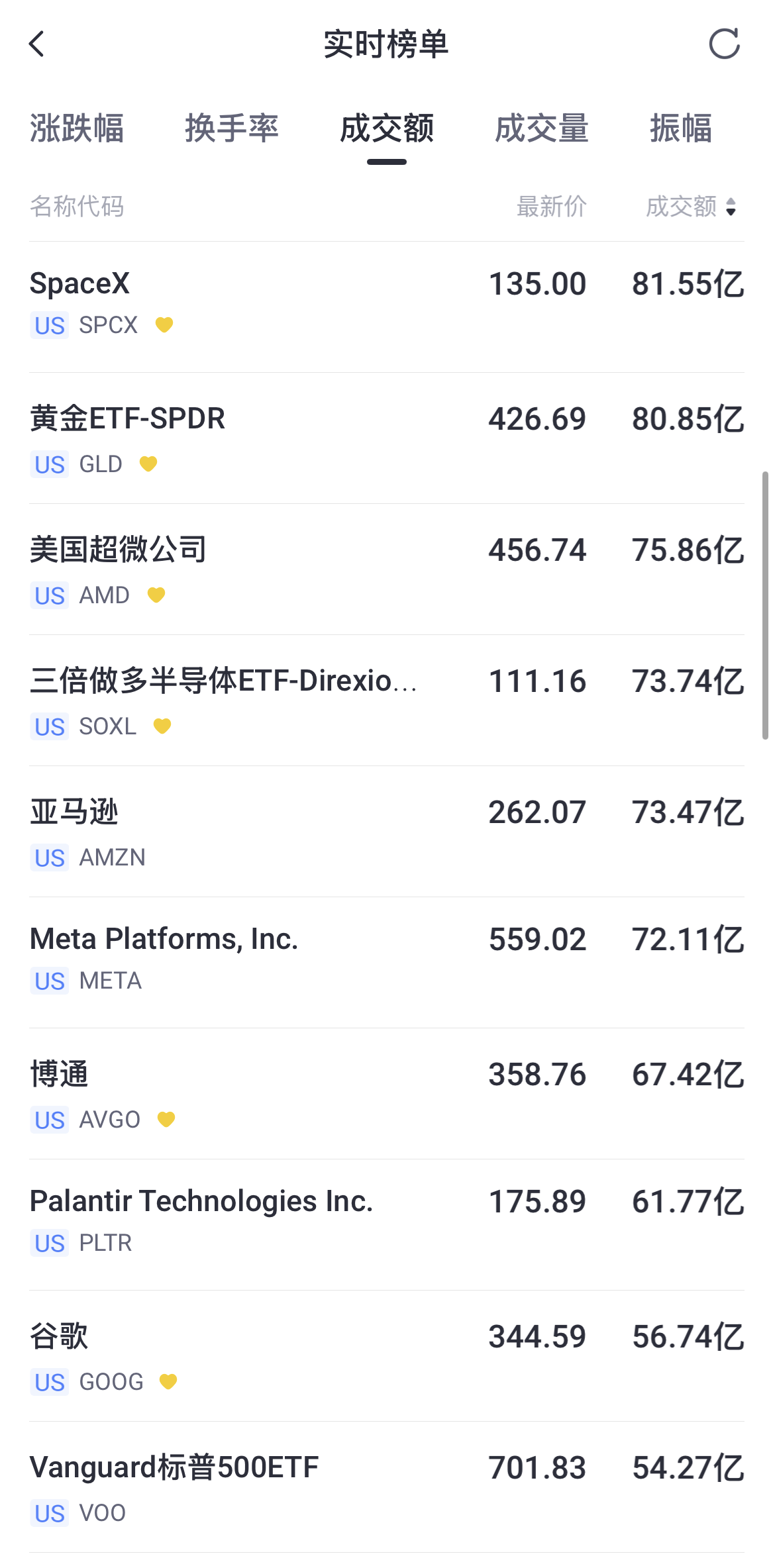Switch to the 换手率 tab
The image size is (775, 1568).
[x=232, y=128]
